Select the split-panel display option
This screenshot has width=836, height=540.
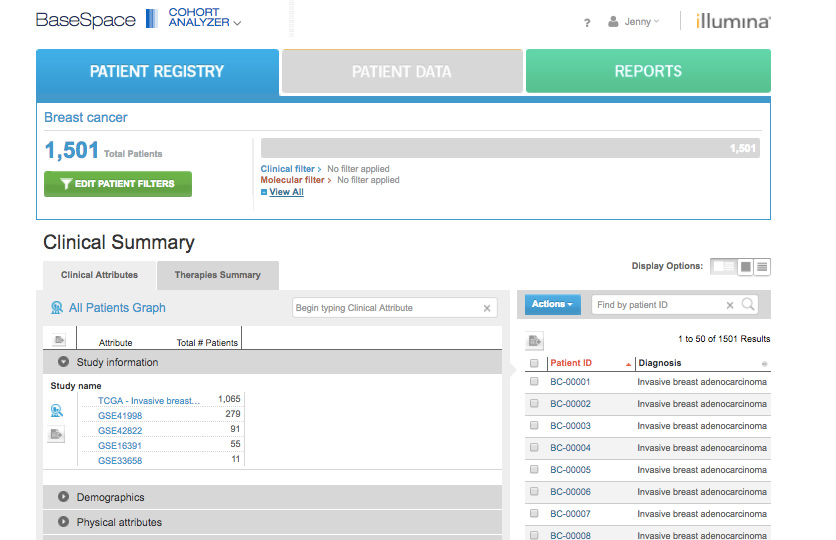coord(722,267)
